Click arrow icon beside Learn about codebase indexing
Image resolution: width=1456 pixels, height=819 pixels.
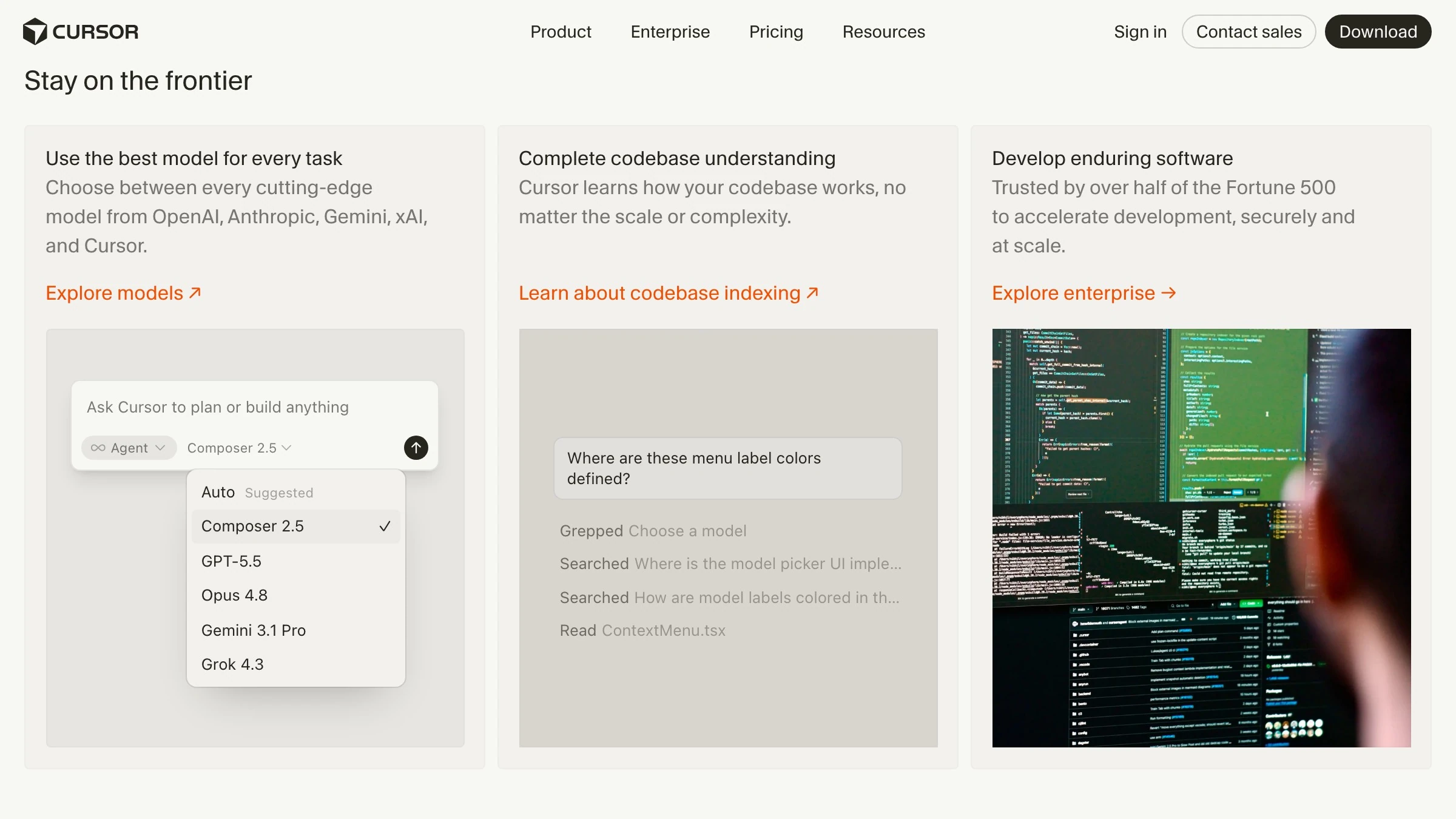coord(812,293)
